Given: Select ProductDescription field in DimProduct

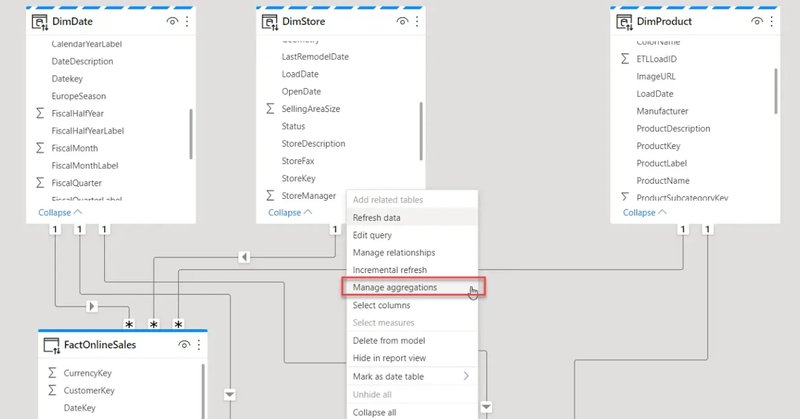Looking at the screenshot, I should (673, 128).
